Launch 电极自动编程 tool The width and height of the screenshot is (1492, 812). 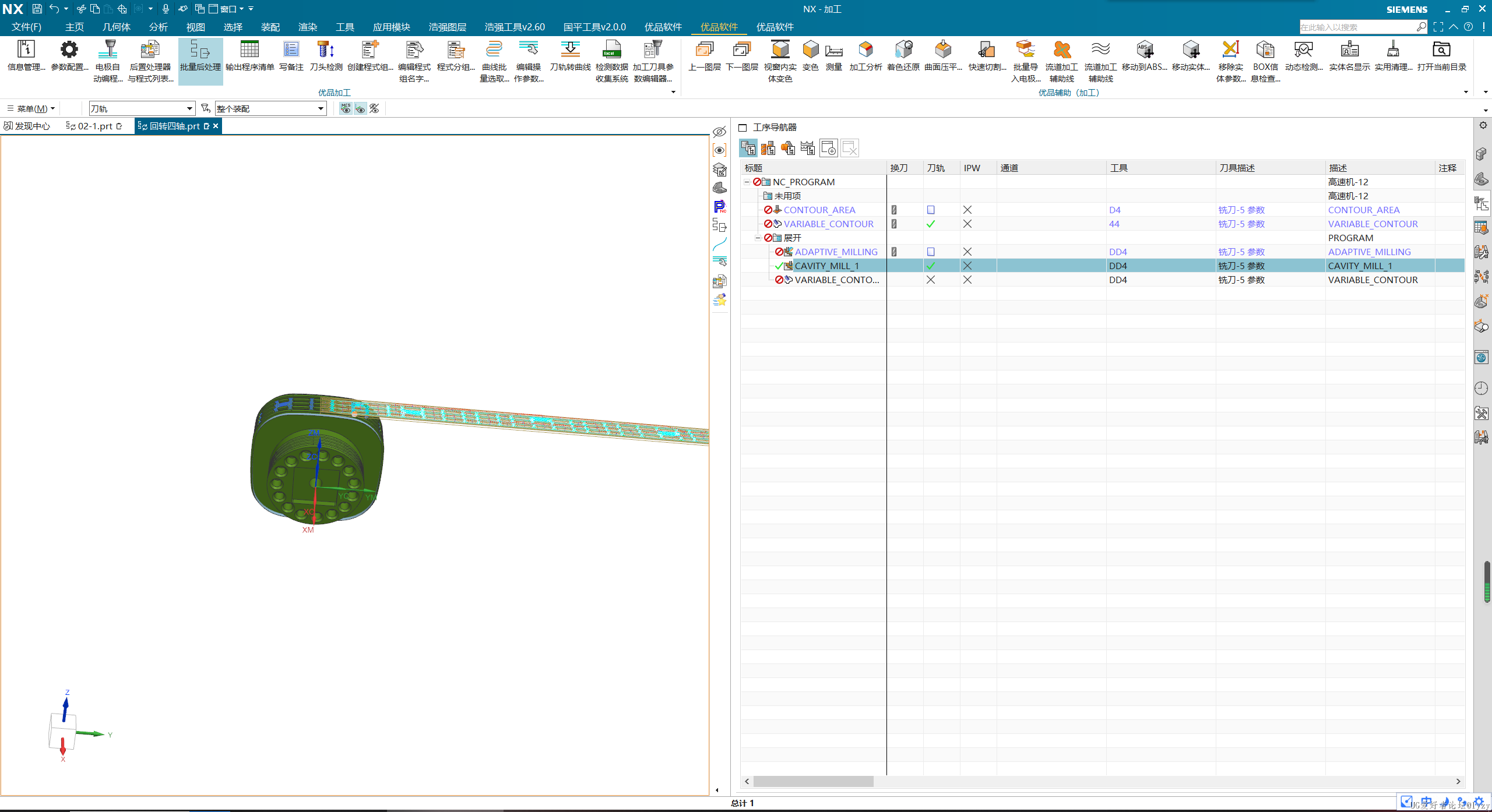[x=108, y=61]
